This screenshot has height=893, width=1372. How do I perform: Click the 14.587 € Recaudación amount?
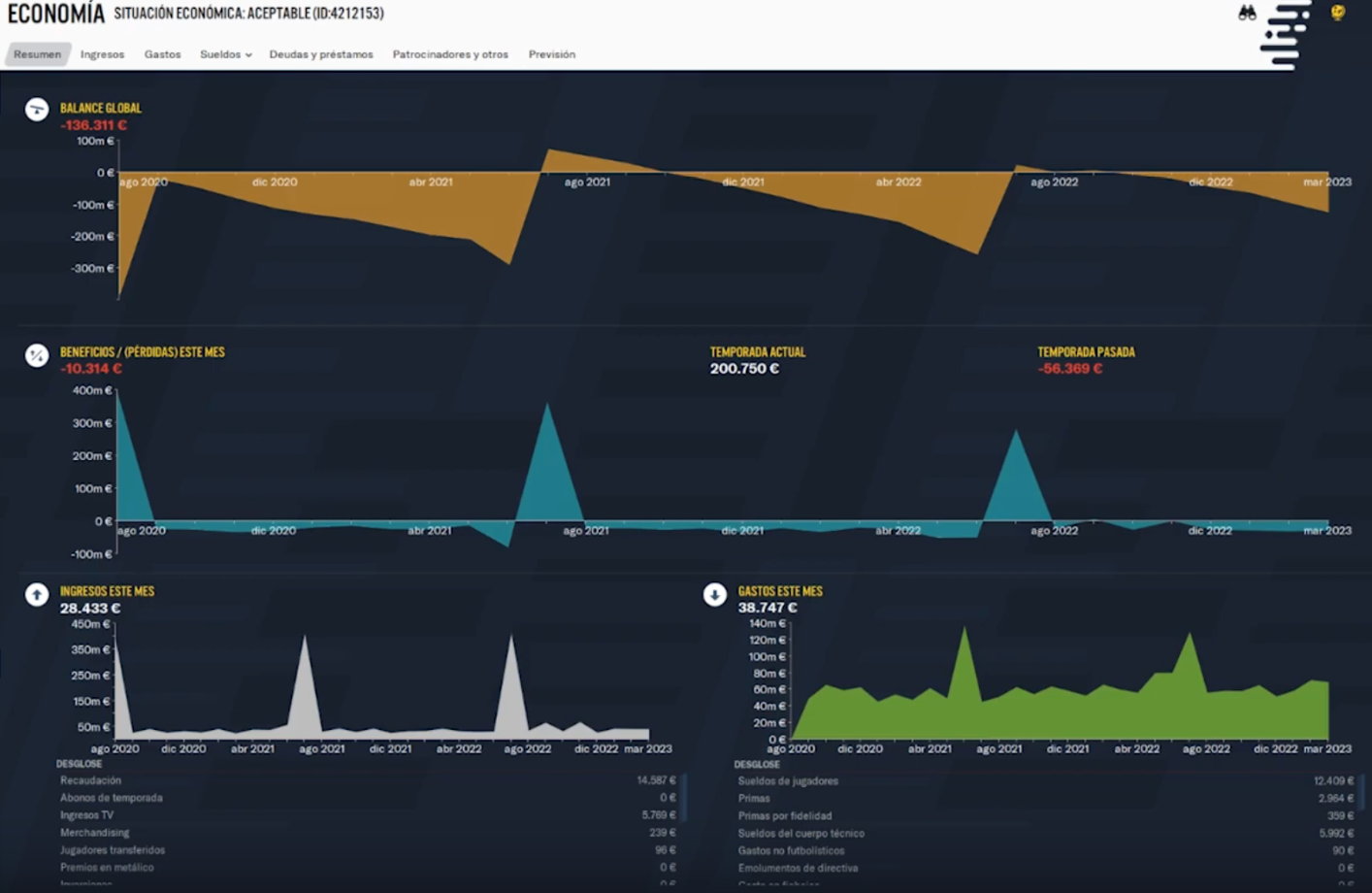(656, 780)
